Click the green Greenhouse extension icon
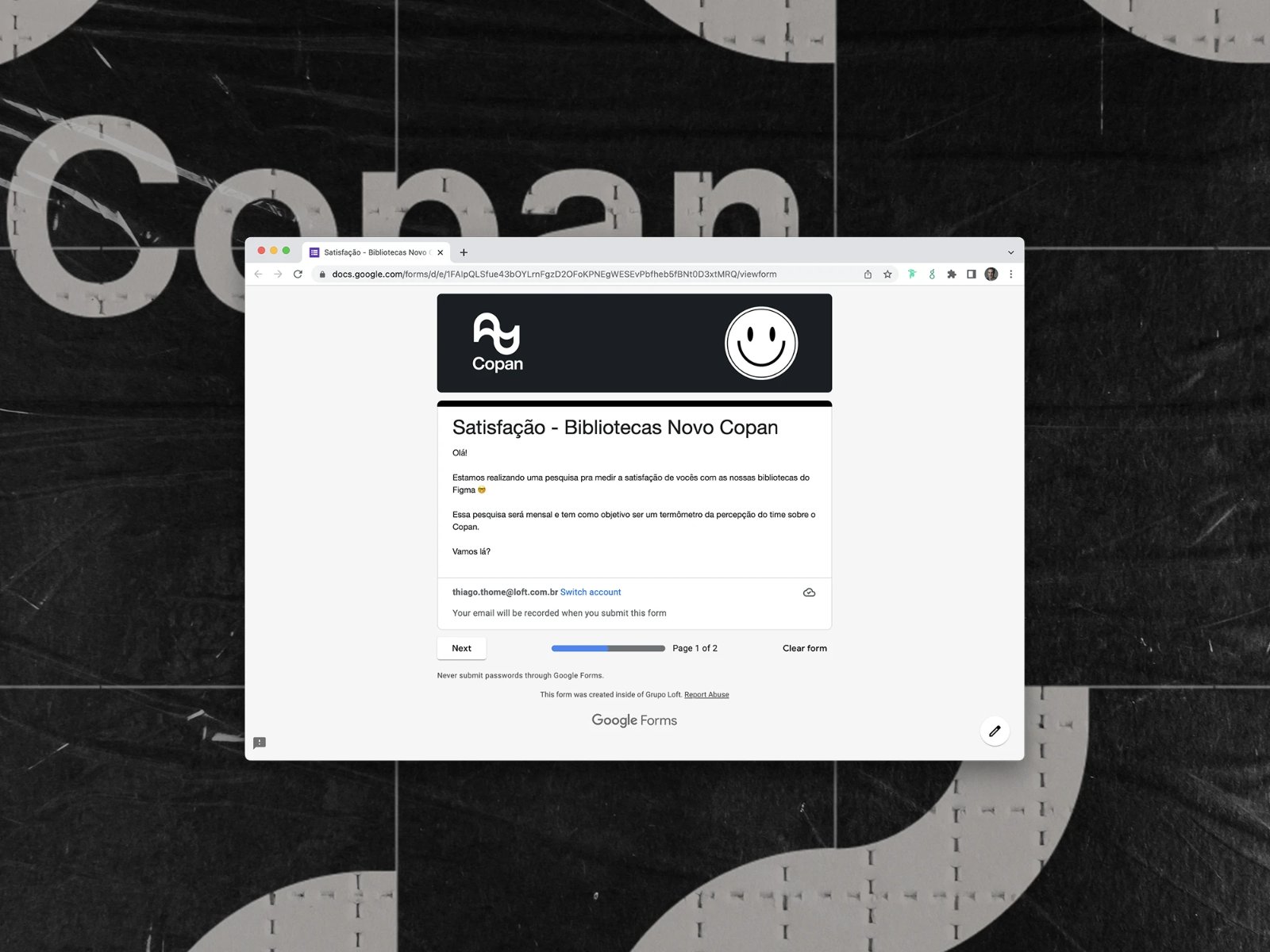 click(x=932, y=274)
